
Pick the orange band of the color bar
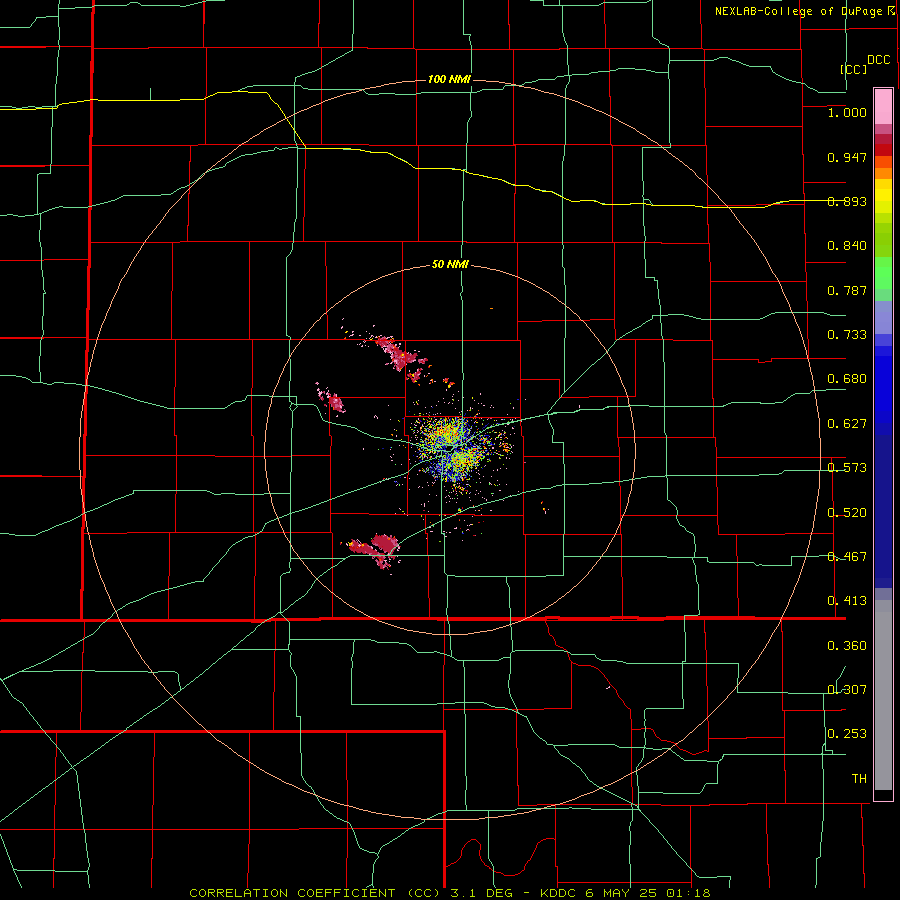click(x=883, y=173)
